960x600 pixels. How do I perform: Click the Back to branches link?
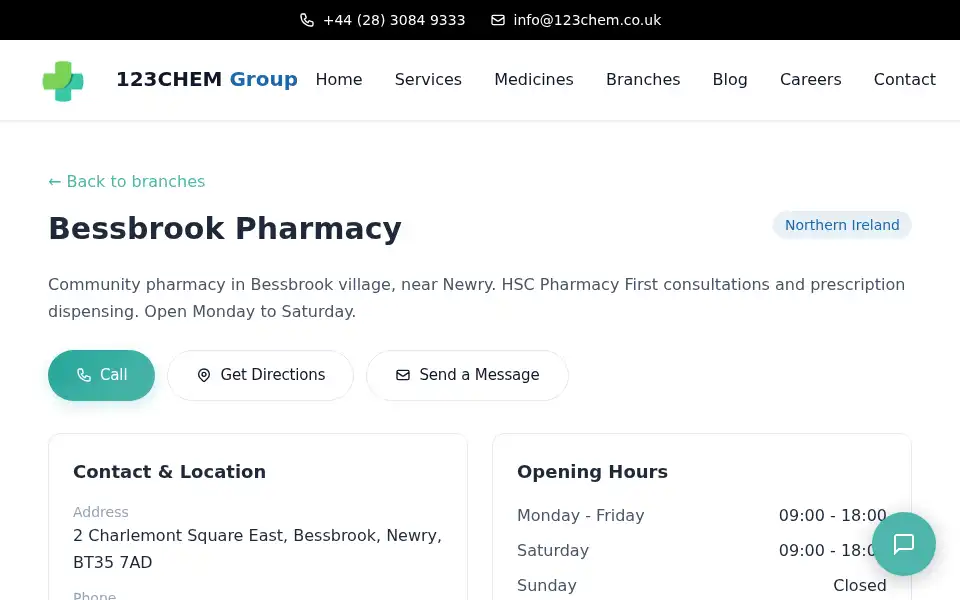pyautogui.click(x=127, y=181)
